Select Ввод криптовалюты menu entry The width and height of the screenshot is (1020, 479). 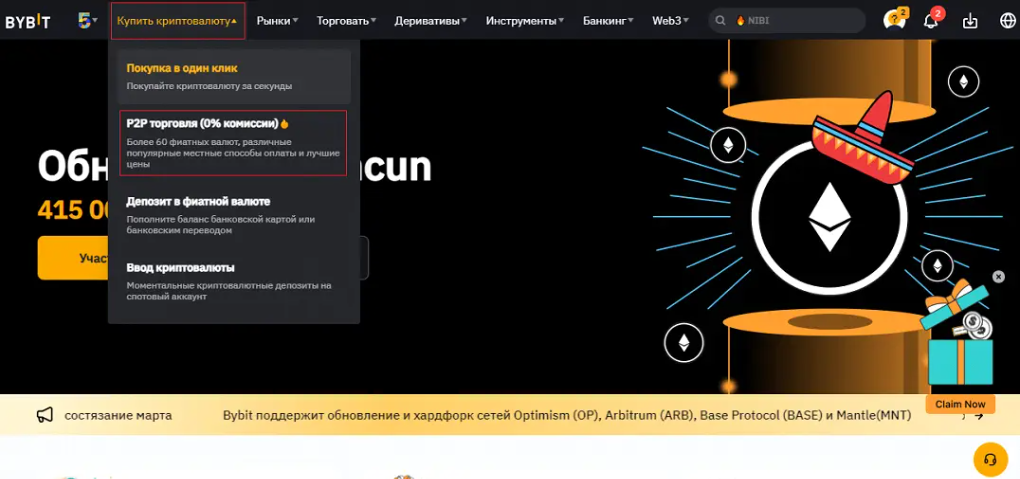pyautogui.click(x=234, y=281)
